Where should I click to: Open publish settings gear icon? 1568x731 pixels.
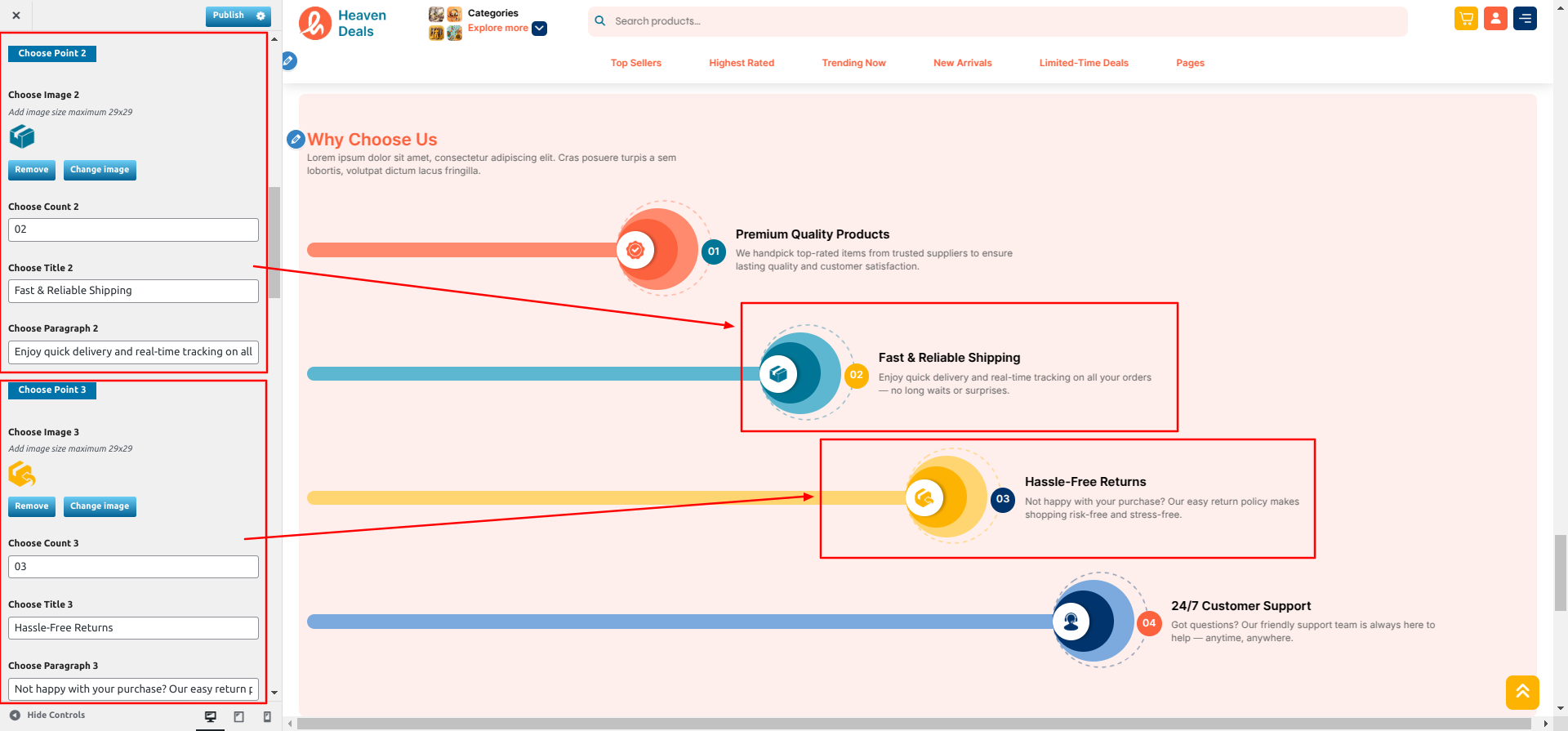coord(261,16)
